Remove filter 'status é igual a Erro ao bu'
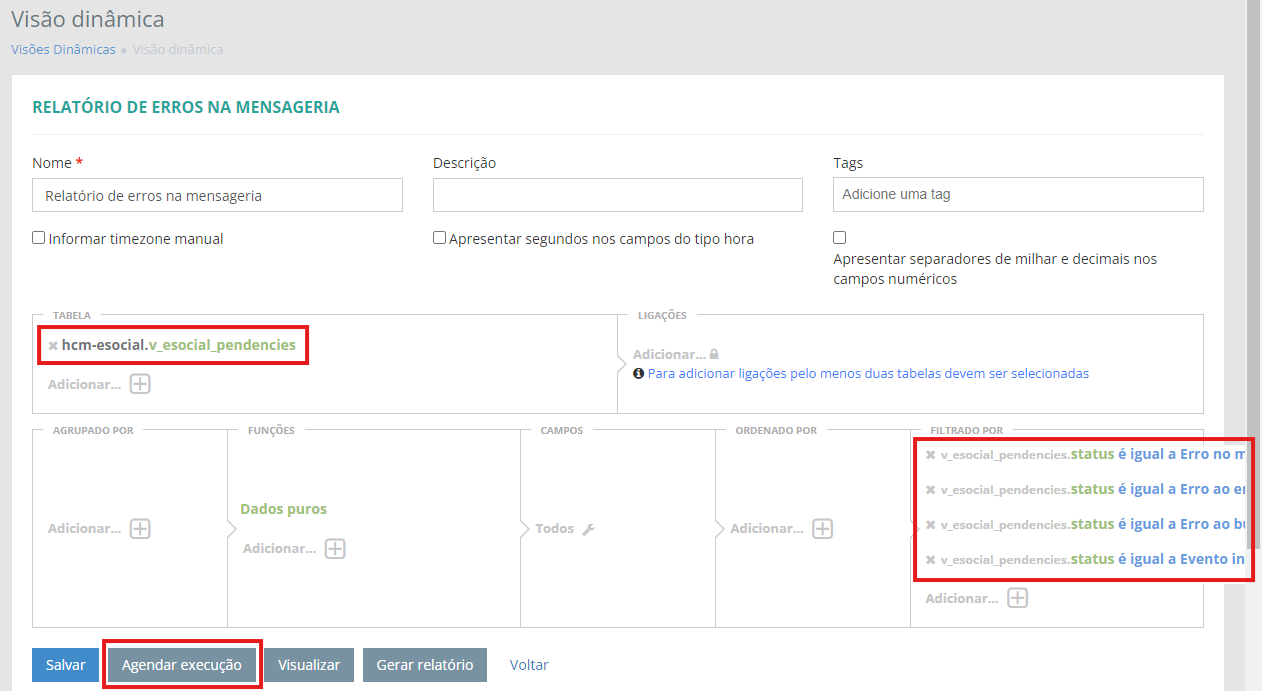The image size is (1262, 691). (931, 525)
